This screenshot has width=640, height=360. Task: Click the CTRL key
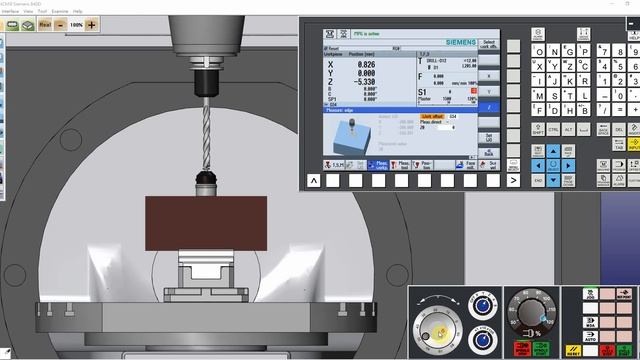[553, 130]
